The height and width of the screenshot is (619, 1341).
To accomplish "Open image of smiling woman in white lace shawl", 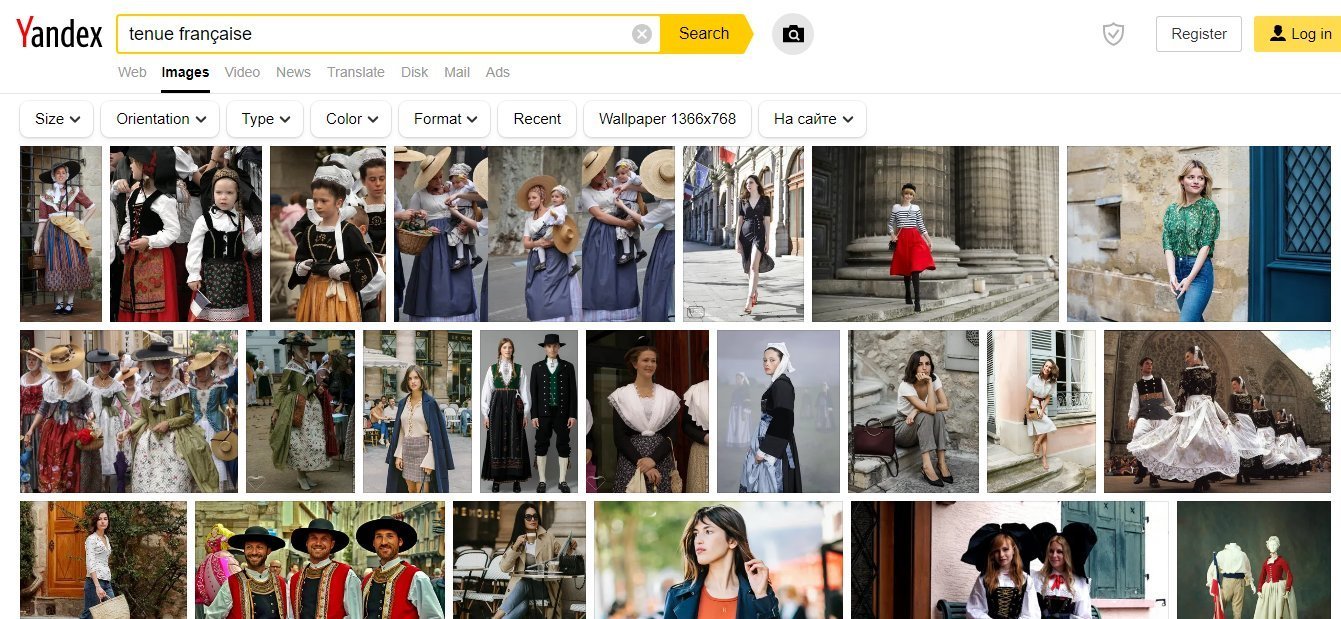I will (x=647, y=412).
